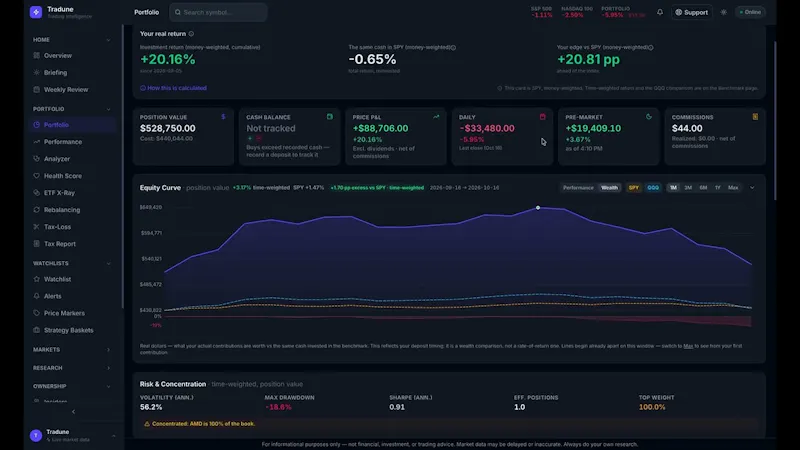Click the 56.2% volatility value
This screenshot has height=450, width=800.
tap(151, 407)
